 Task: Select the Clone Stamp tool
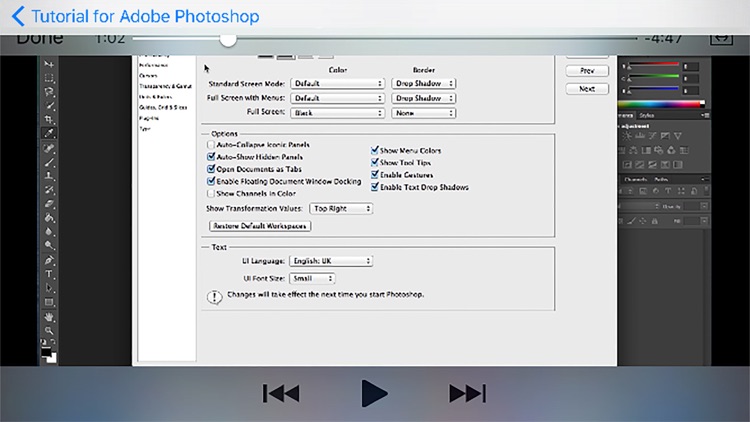tap(49, 176)
